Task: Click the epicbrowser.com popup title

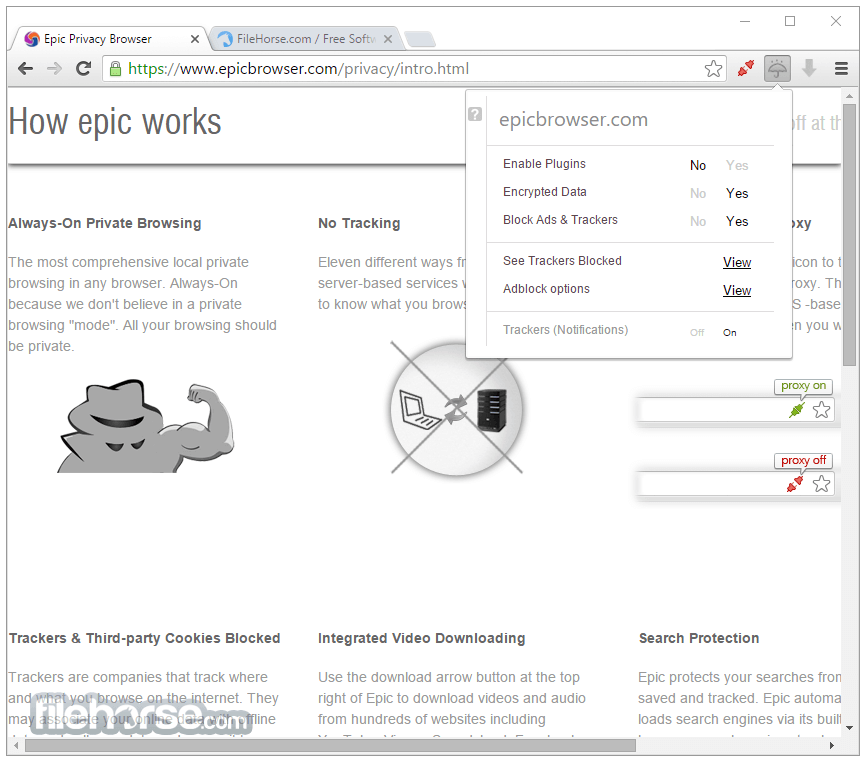Action: coord(573,119)
